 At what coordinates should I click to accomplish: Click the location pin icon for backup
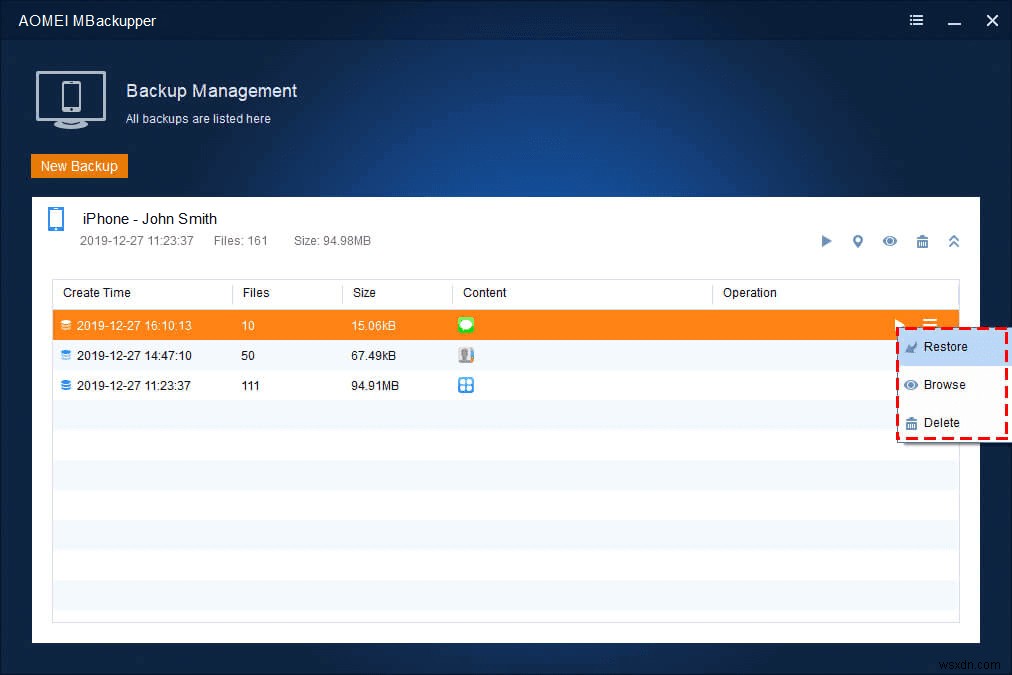857,241
